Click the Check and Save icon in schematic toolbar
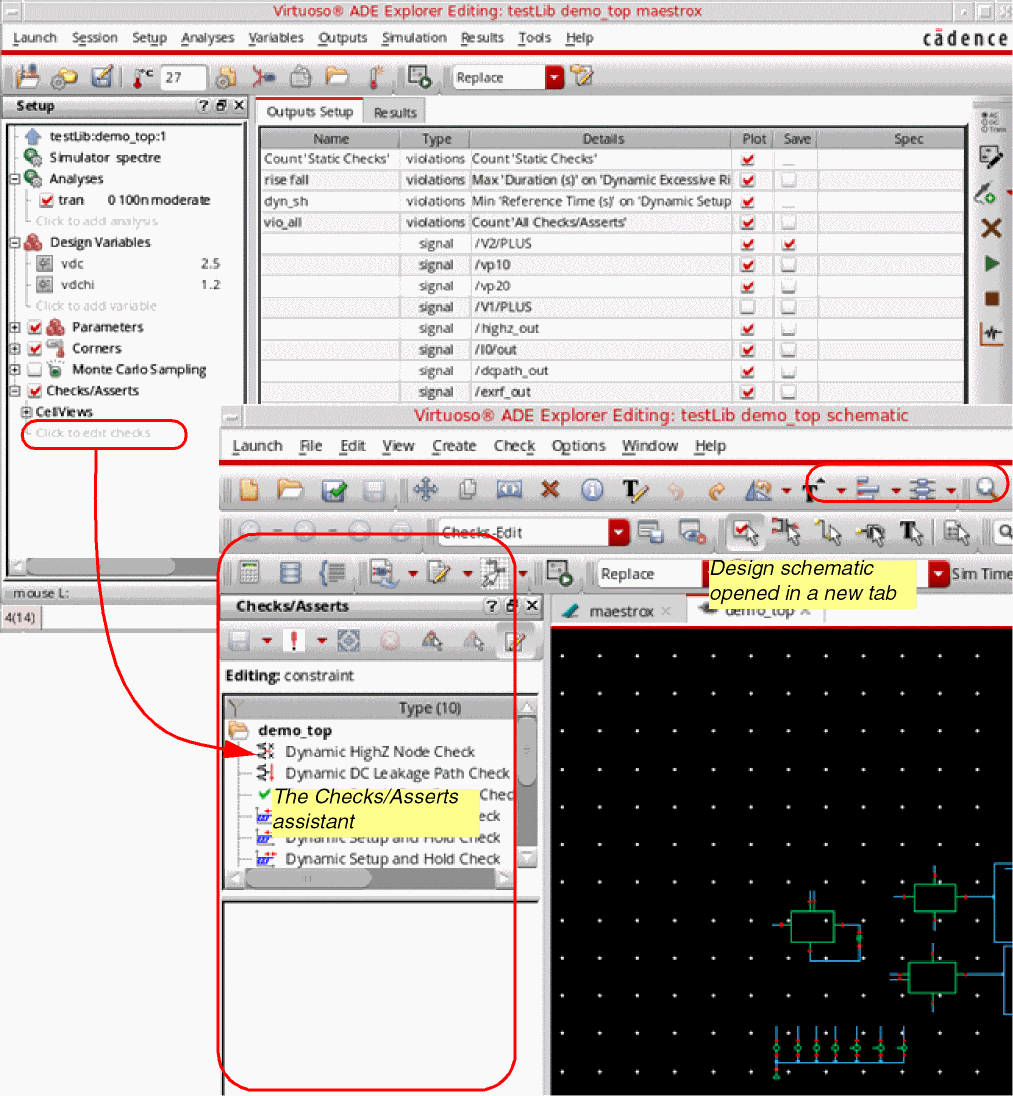The image size is (1013, 1096). pyautogui.click(x=333, y=490)
